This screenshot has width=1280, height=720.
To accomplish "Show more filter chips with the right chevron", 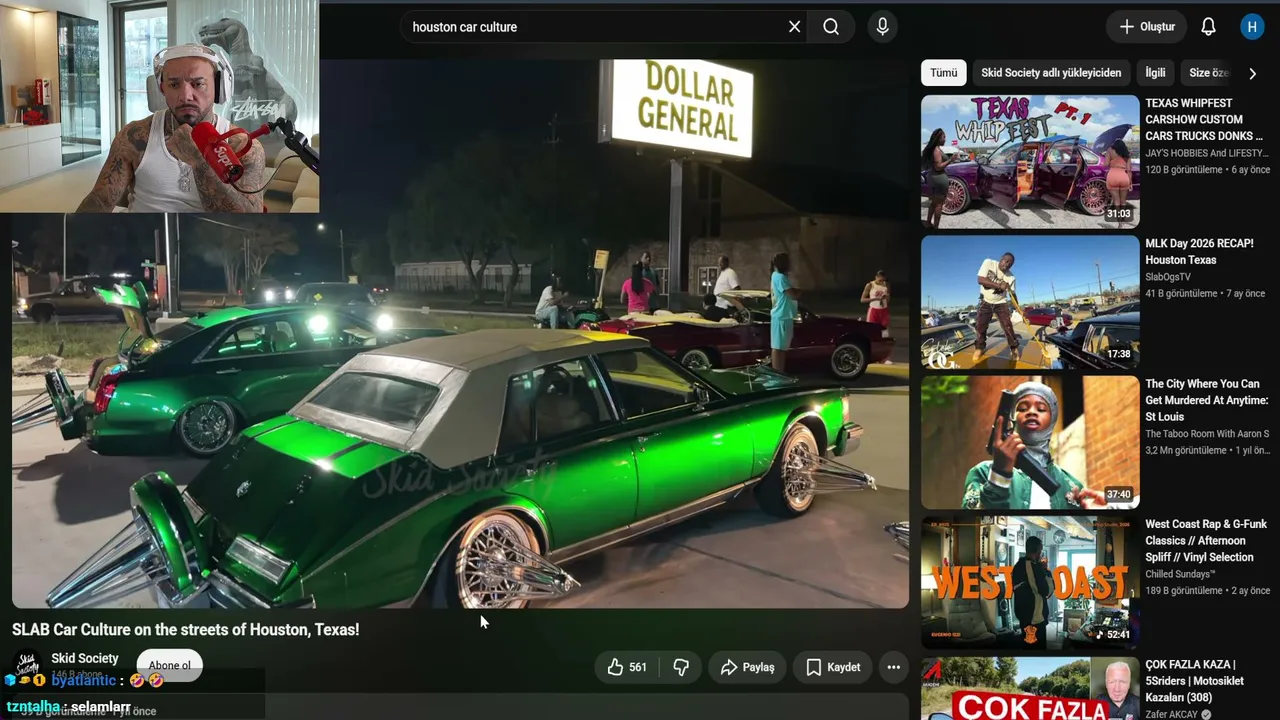I will pyautogui.click(x=1252, y=73).
